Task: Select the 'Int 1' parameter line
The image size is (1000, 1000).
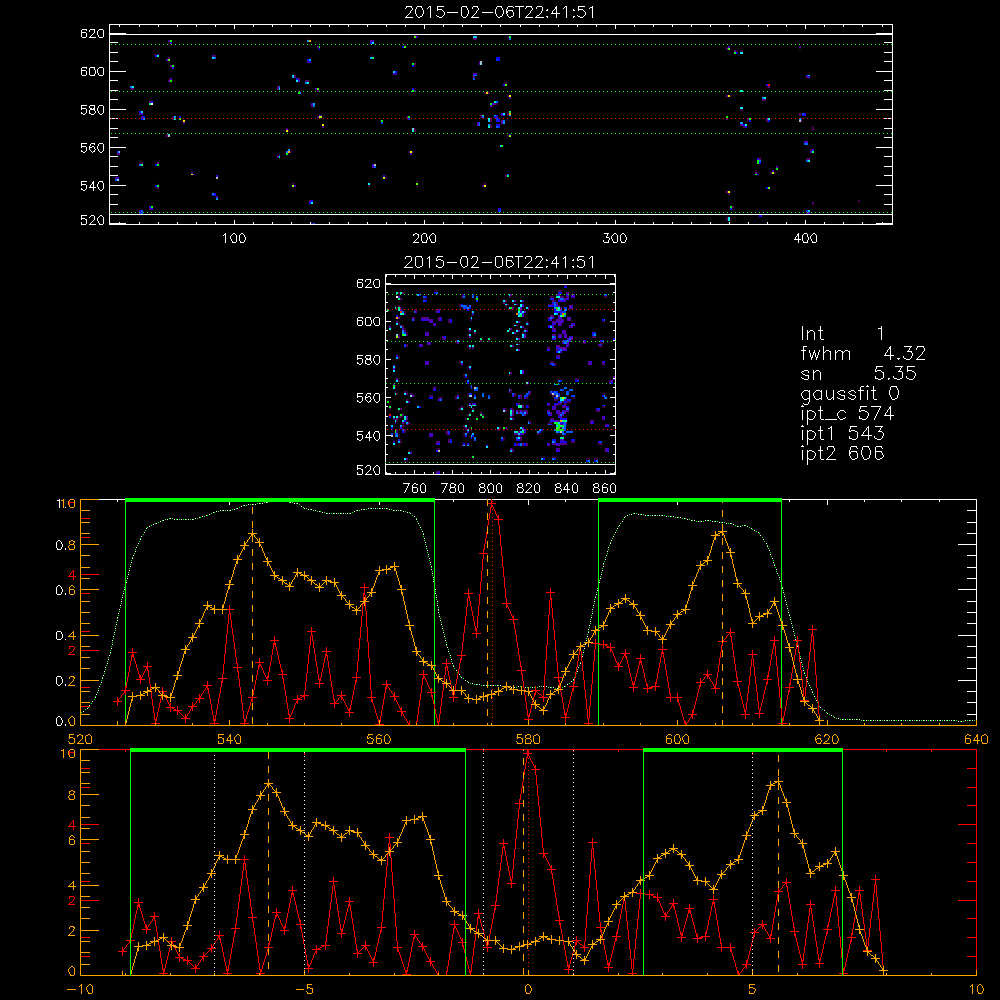Action: click(842, 334)
